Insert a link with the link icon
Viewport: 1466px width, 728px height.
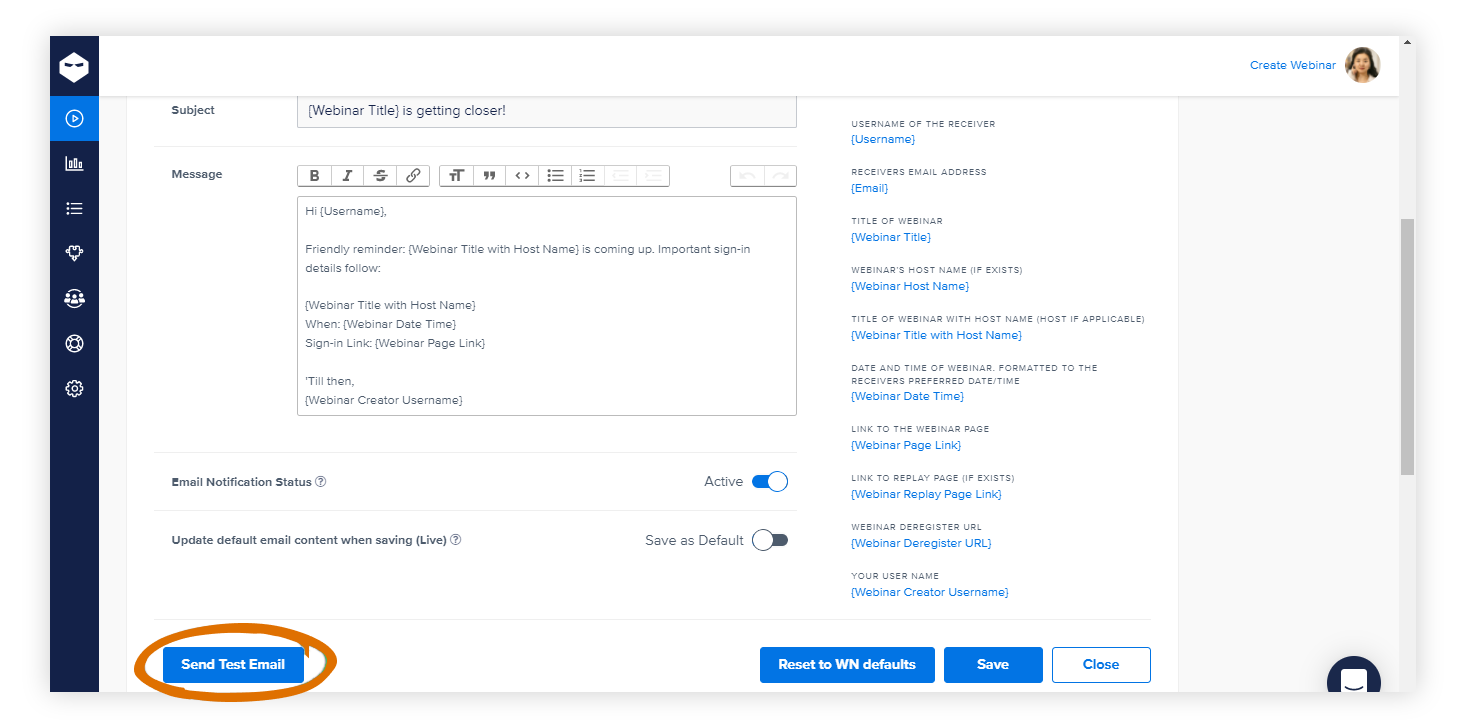413,176
